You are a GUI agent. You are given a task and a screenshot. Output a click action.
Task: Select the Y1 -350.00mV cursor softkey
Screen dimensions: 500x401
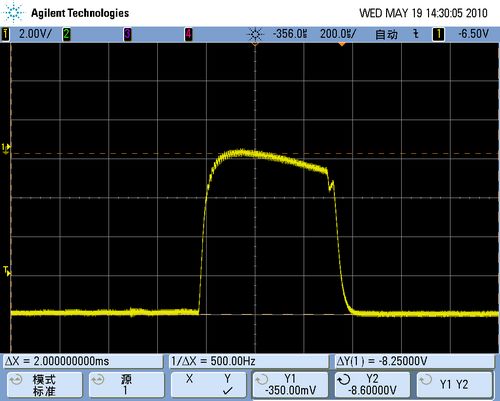[290, 384]
